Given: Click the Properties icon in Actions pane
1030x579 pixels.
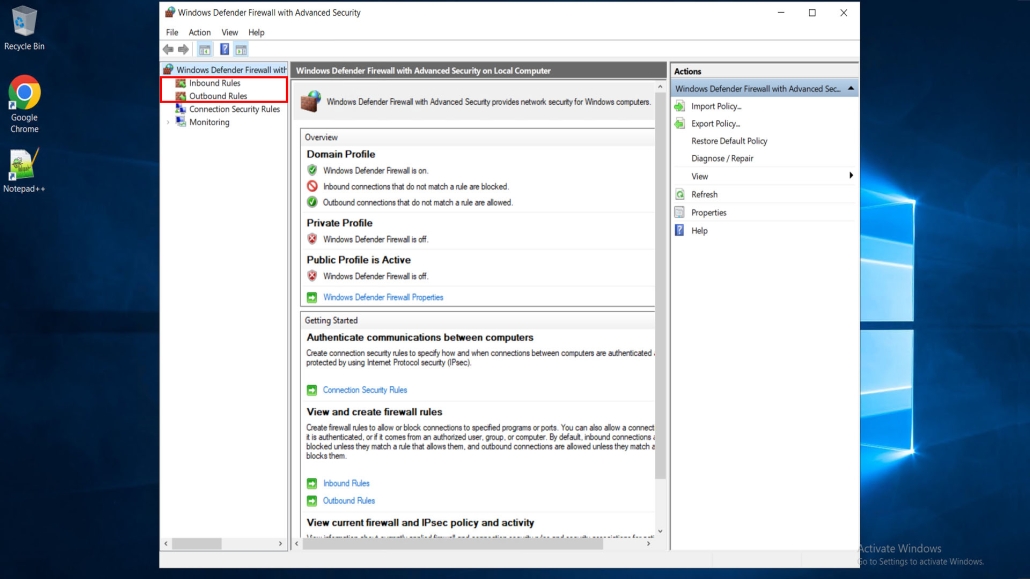Looking at the screenshot, I should [x=680, y=212].
